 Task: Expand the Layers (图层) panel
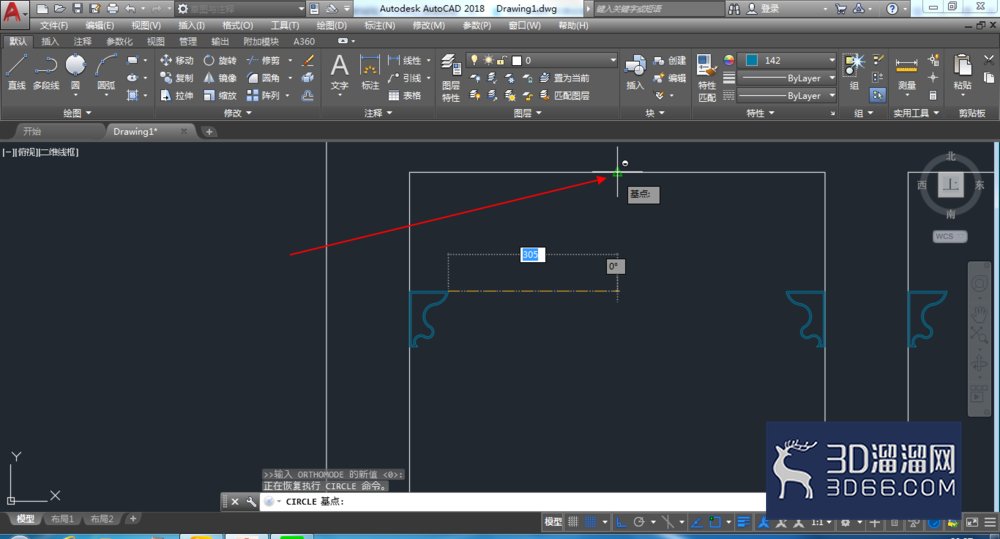[527, 113]
